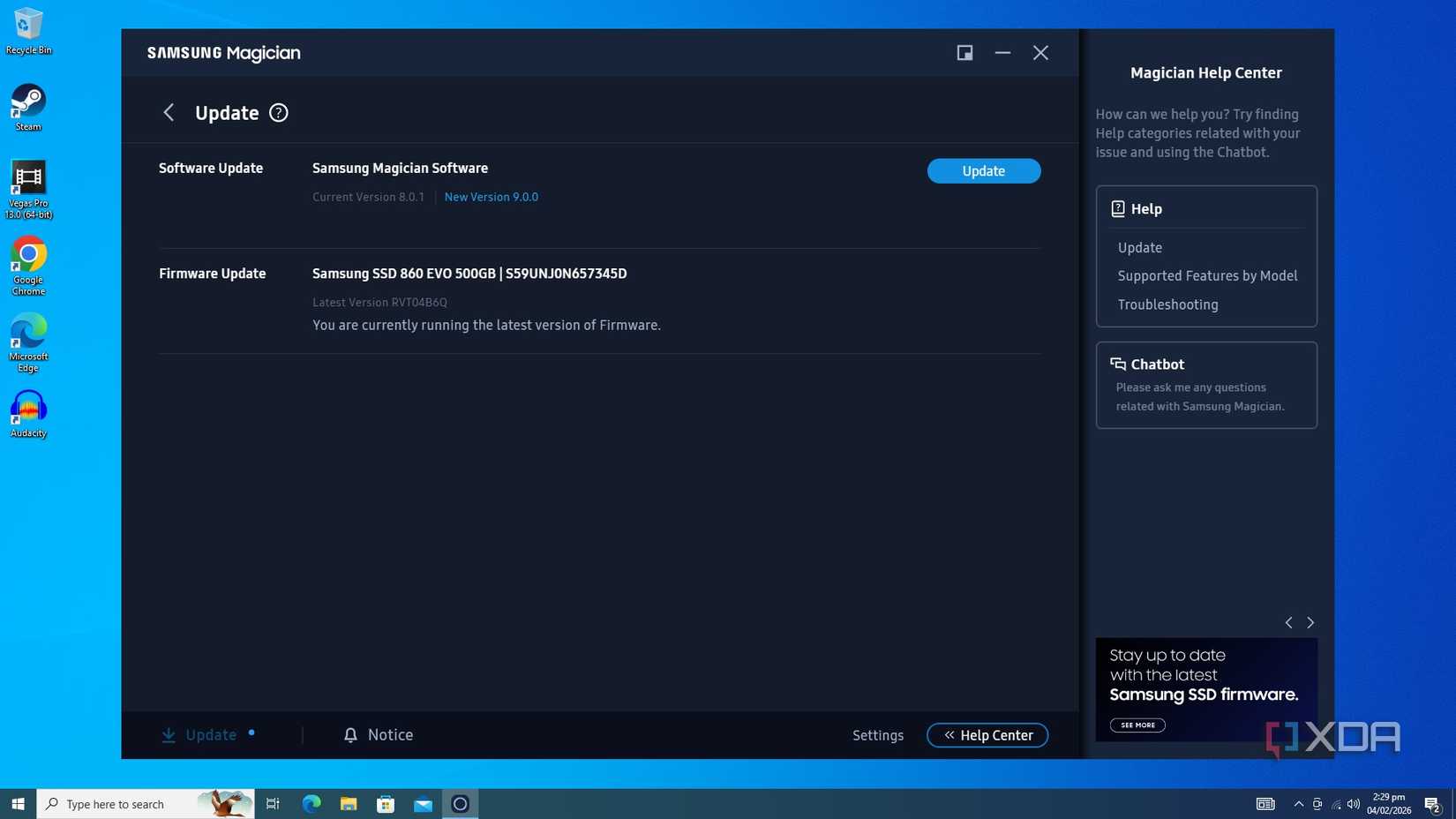1456x819 pixels.
Task: Click the left arrow above the firmware banner
Action: pyautogui.click(x=1288, y=622)
